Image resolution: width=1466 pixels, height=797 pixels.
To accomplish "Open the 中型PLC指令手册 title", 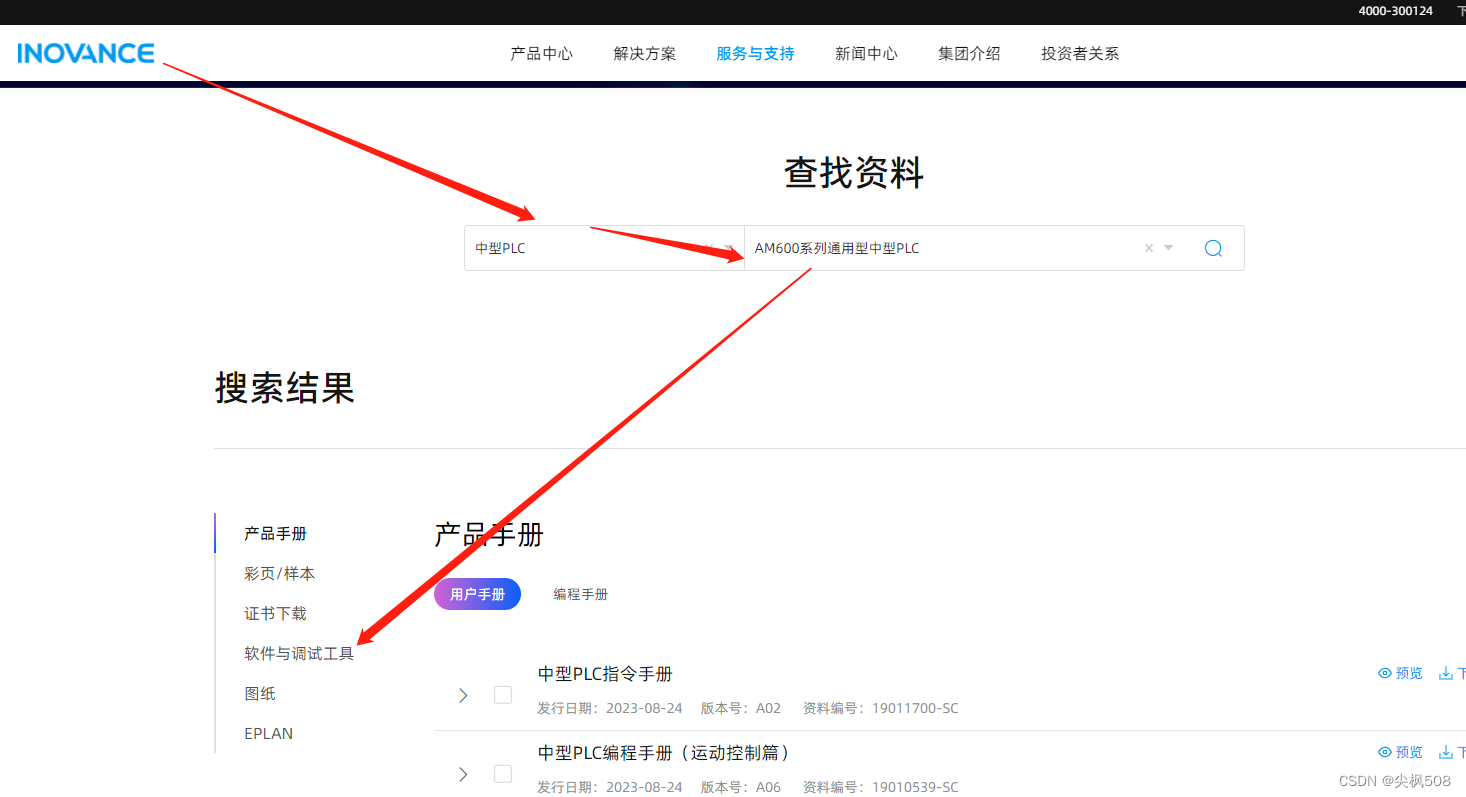I will (x=605, y=674).
